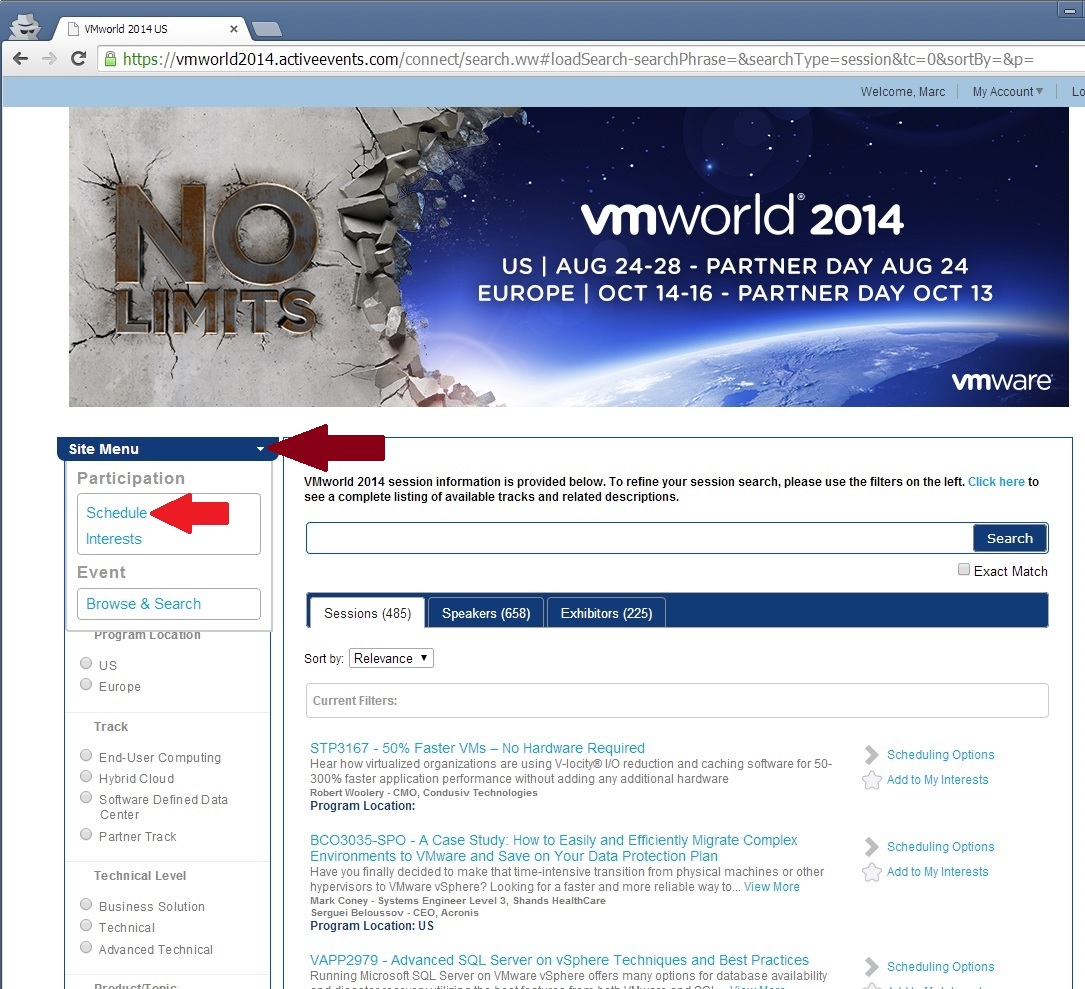Select the Europe program location radio button
Image resolution: width=1085 pixels, height=989 pixels.
pyautogui.click(x=86, y=685)
